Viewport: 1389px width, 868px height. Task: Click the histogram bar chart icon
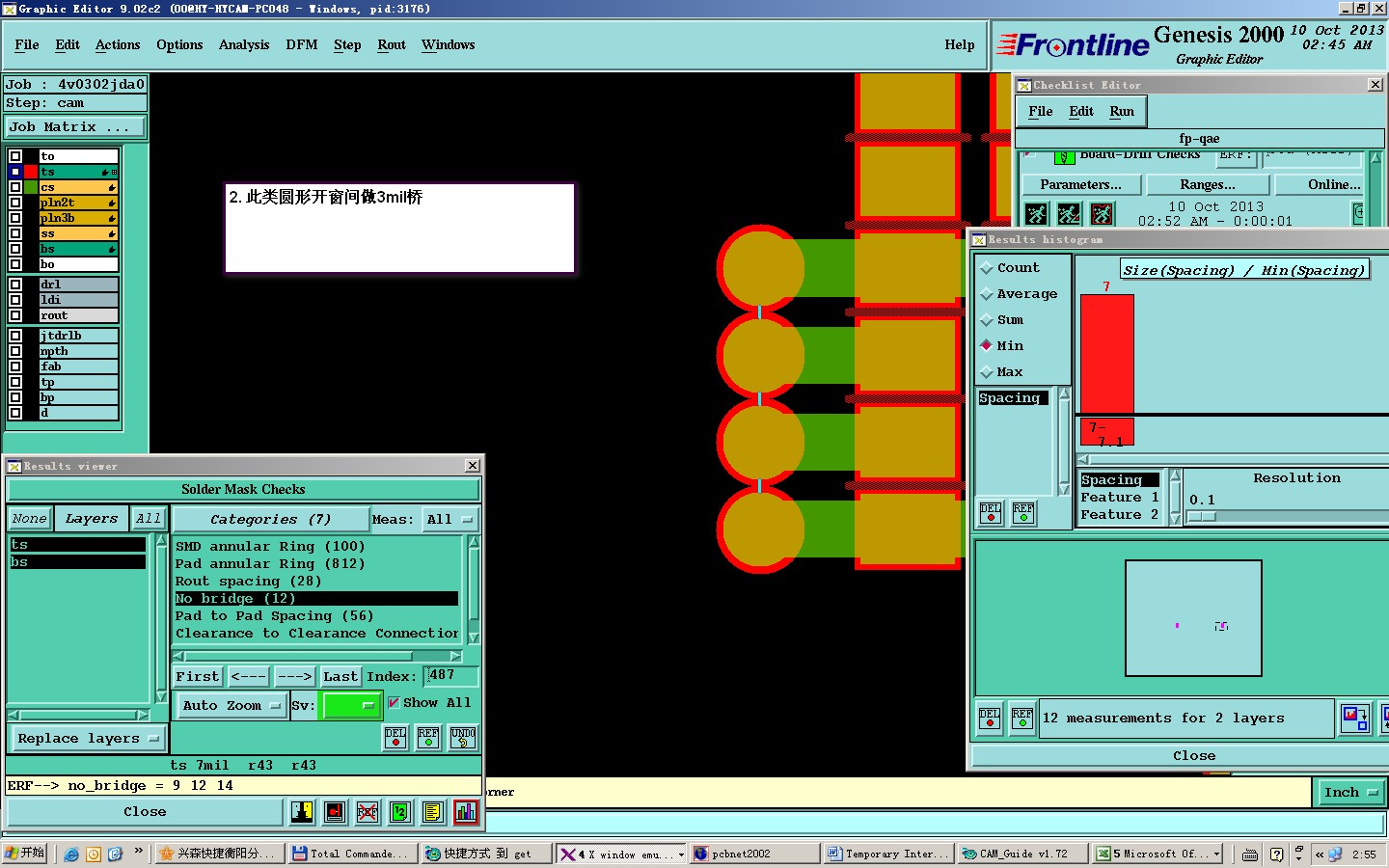tap(466, 812)
